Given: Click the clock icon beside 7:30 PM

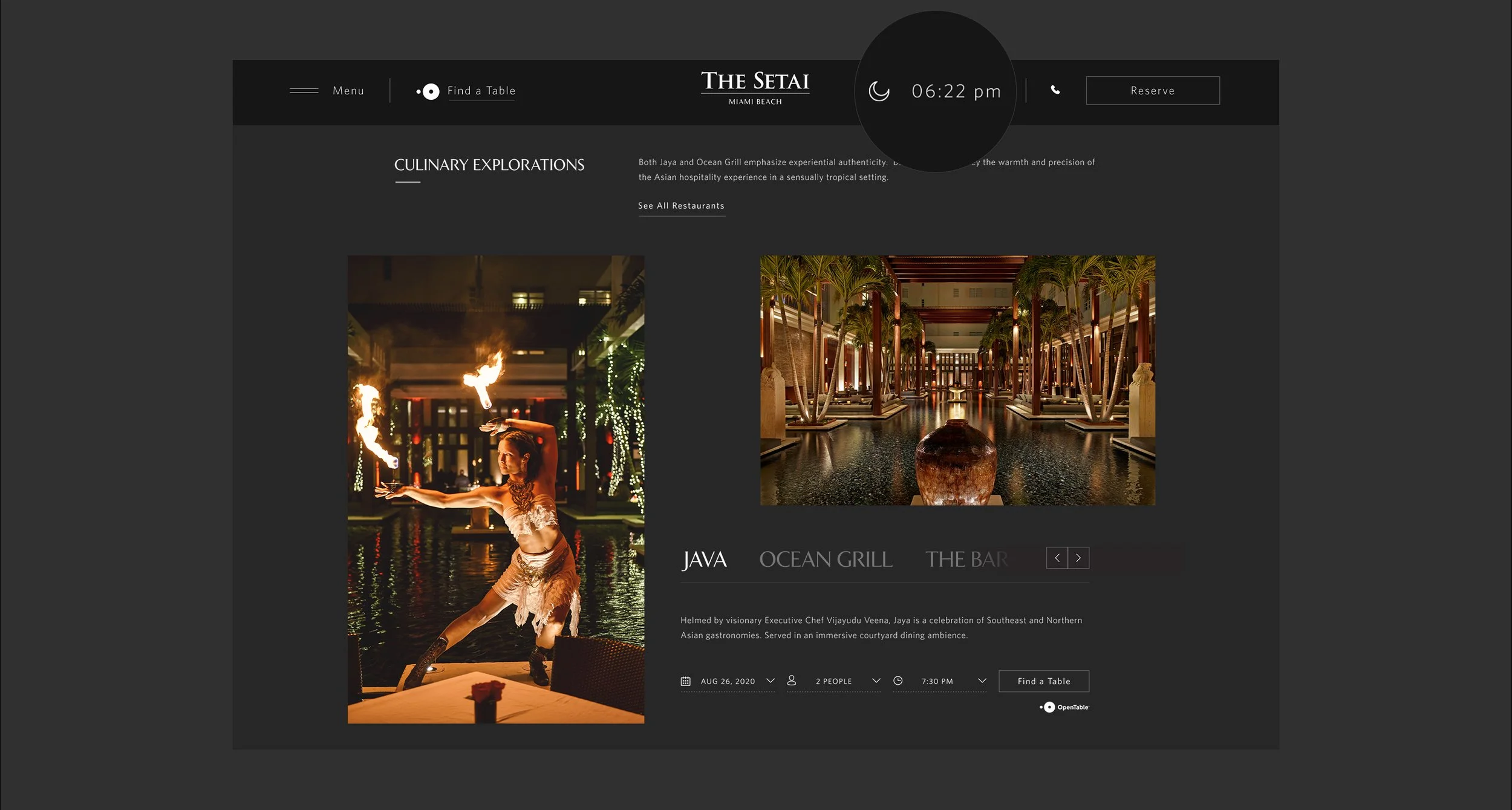Looking at the screenshot, I should click(898, 681).
